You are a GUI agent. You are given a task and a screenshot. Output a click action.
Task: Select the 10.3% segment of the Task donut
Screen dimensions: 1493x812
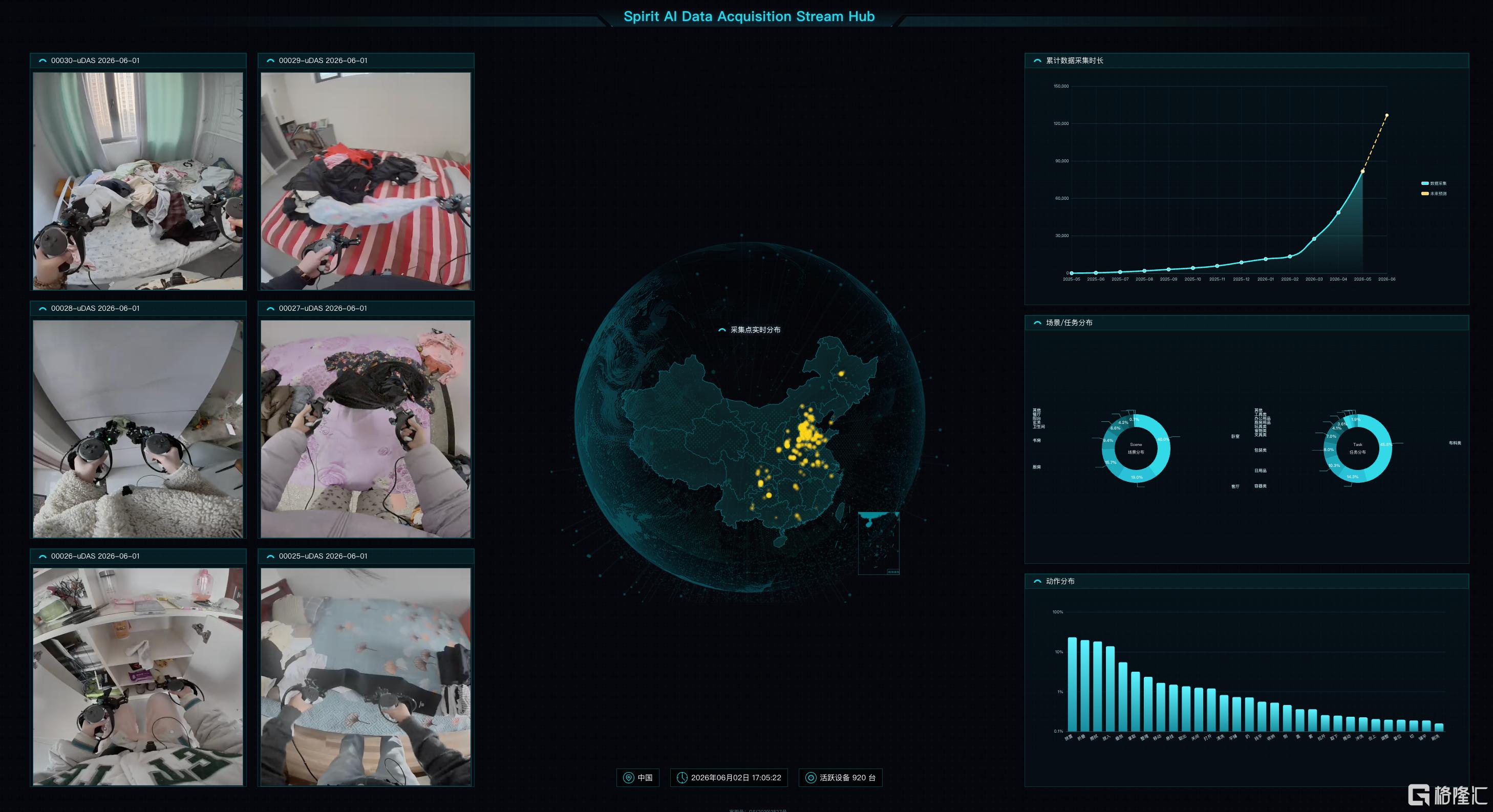point(1334,465)
